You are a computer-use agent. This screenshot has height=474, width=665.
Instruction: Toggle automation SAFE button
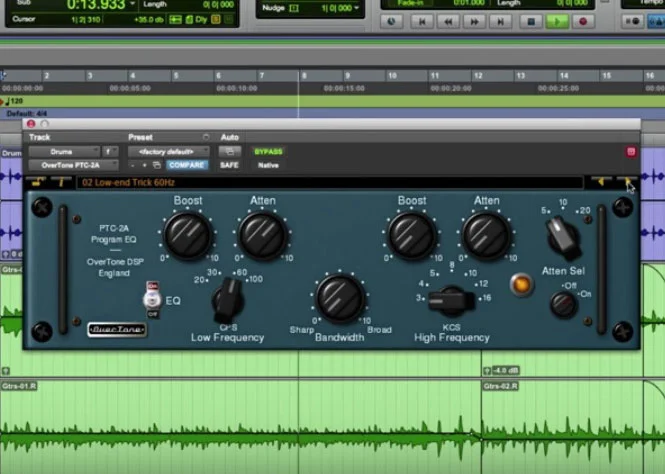tap(229, 165)
